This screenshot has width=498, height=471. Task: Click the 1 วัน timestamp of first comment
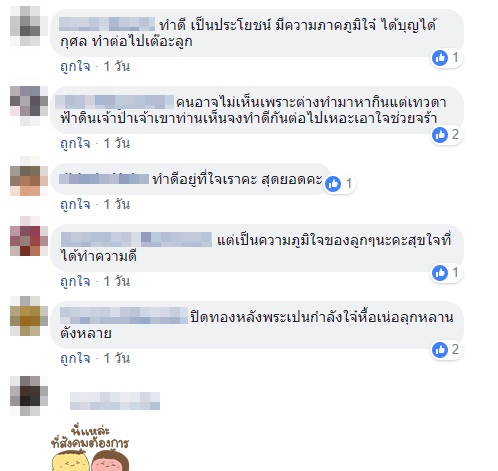click(x=117, y=66)
